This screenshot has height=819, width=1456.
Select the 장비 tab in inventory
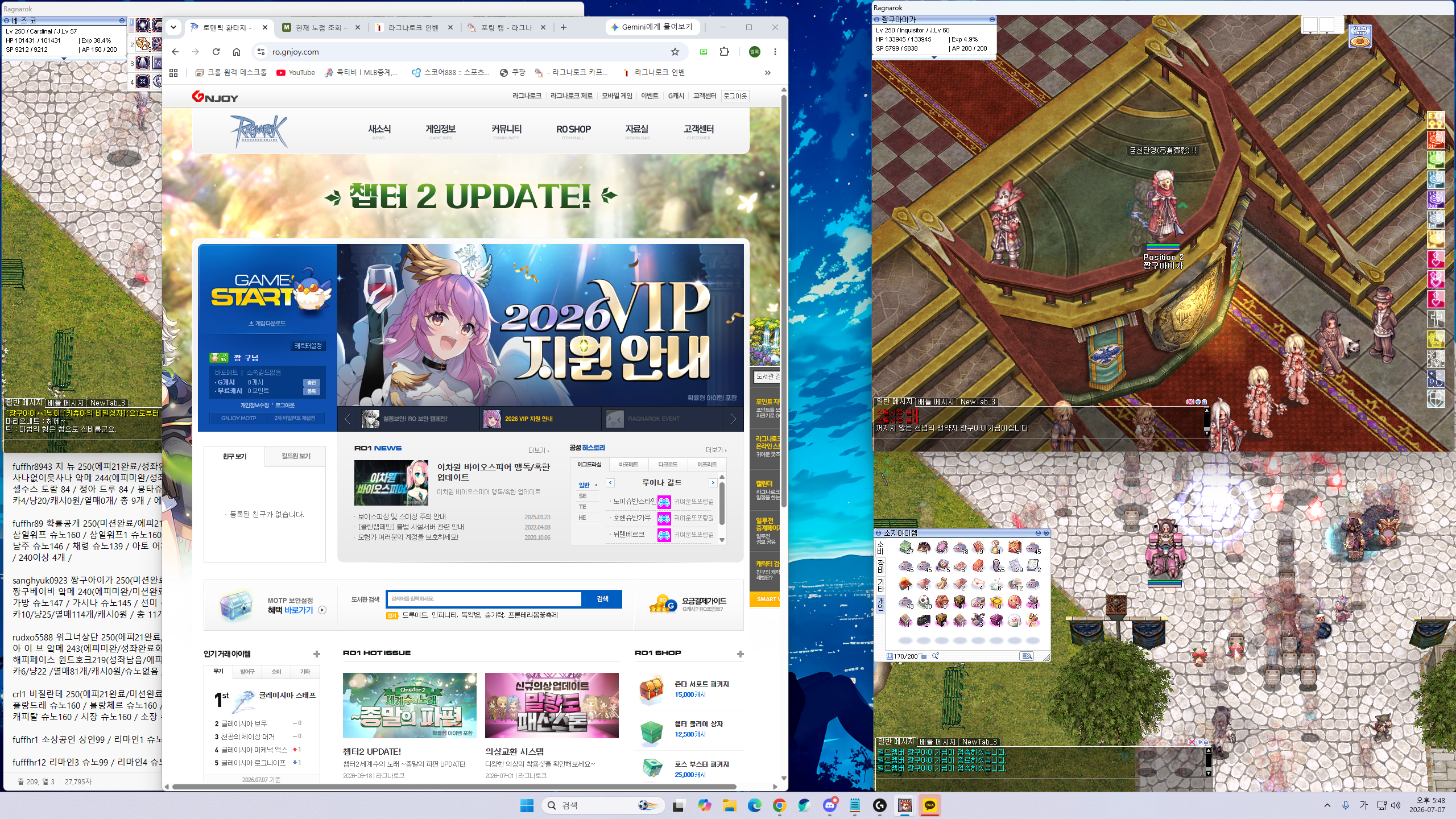pyautogui.click(x=880, y=566)
